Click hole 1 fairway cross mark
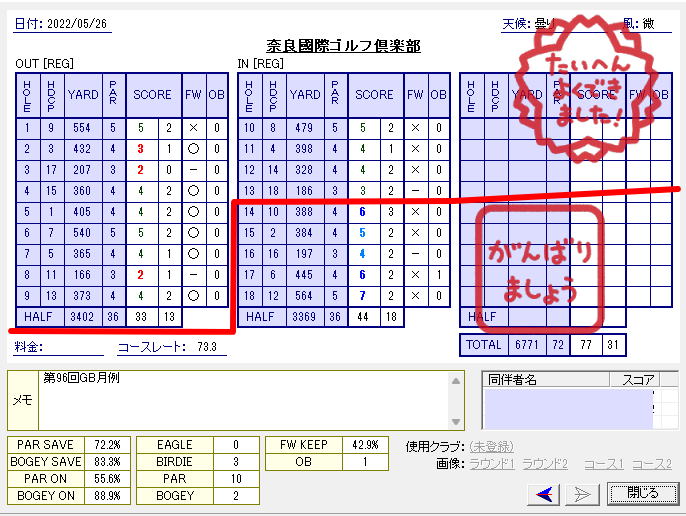Image resolution: width=686 pixels, height=516 pixels. coord(193,128)
